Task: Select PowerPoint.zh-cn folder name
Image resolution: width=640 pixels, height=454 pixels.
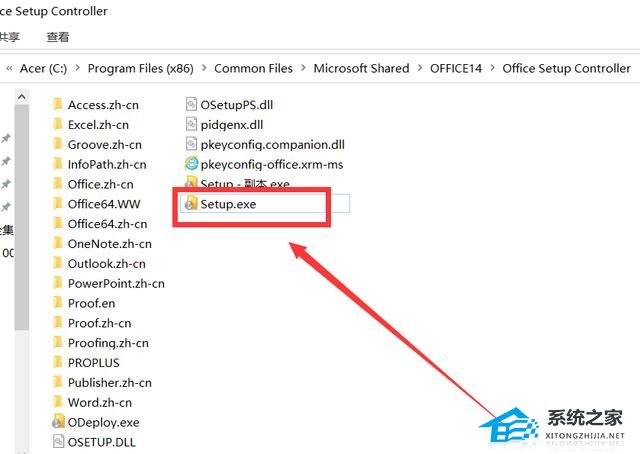Action: (x=116, y=283)
